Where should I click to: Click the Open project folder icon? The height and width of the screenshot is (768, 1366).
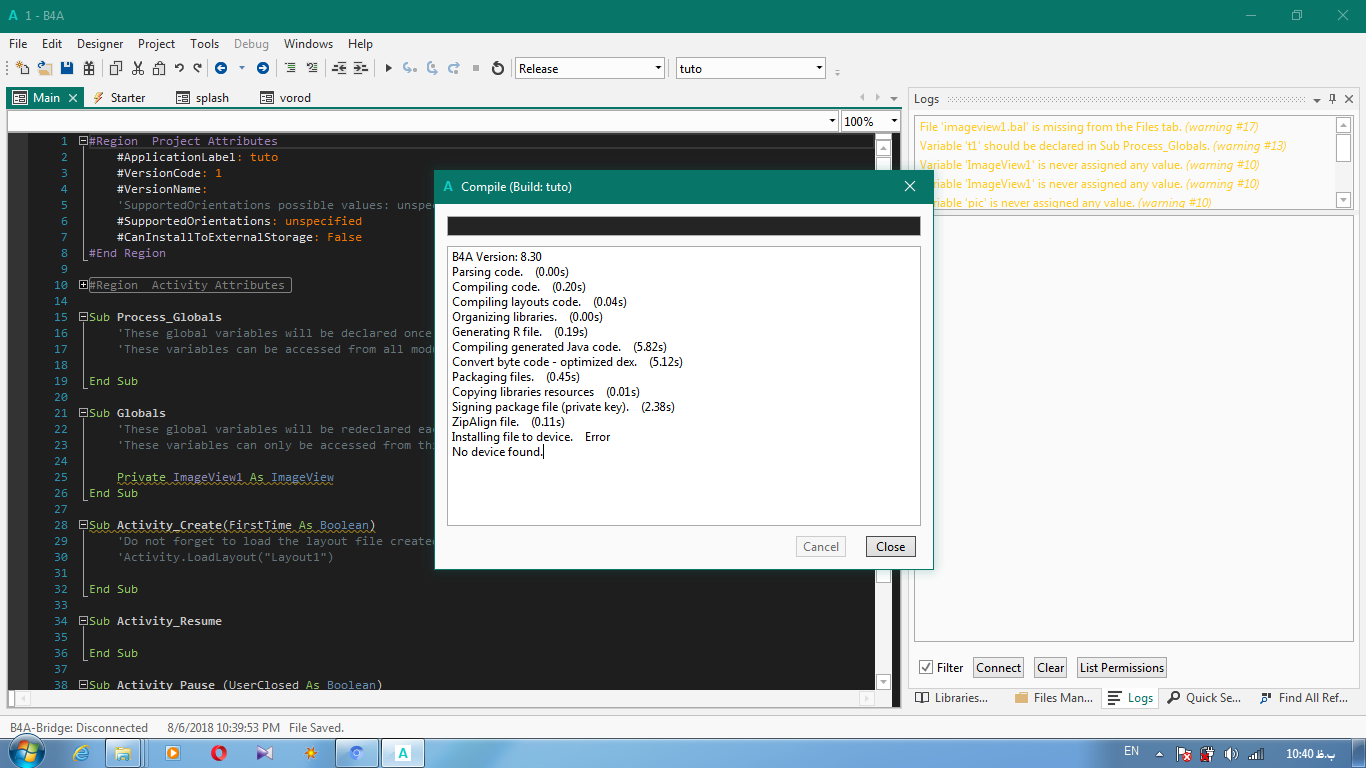pyautogui.click(x=44, y=68)
